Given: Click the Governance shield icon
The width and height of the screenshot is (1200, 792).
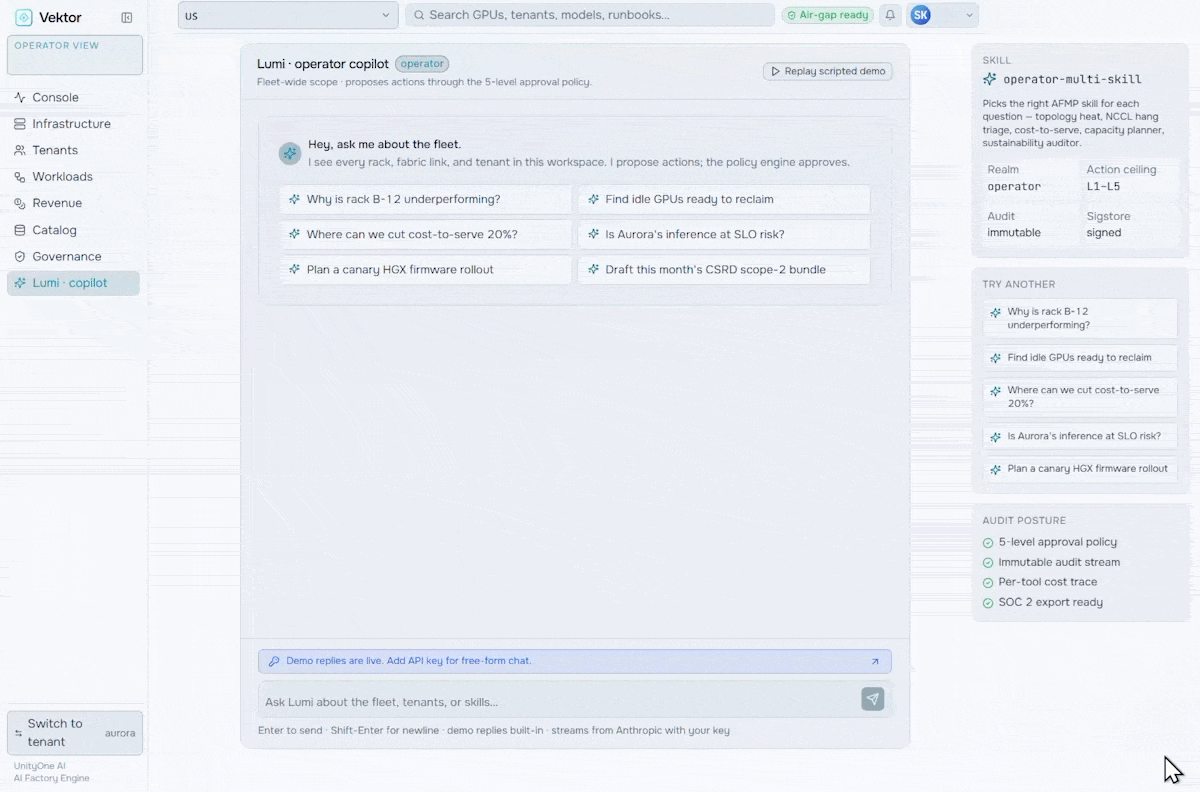Looking at the screenshot, I should 20,256.
